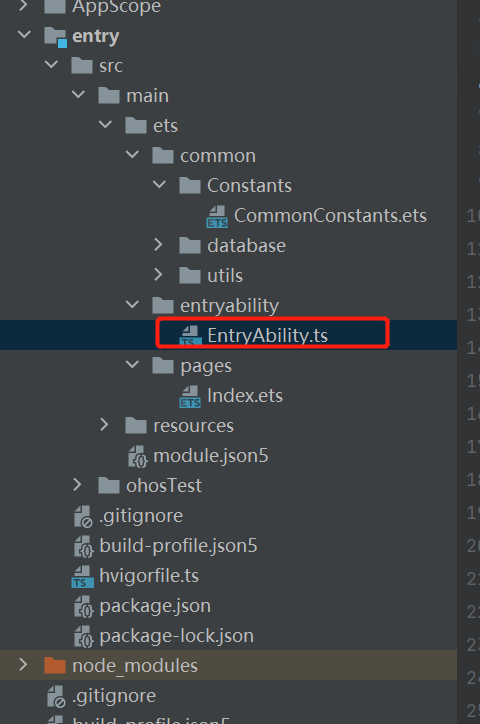Expand the ohosTest folder

tap(77, 485)
